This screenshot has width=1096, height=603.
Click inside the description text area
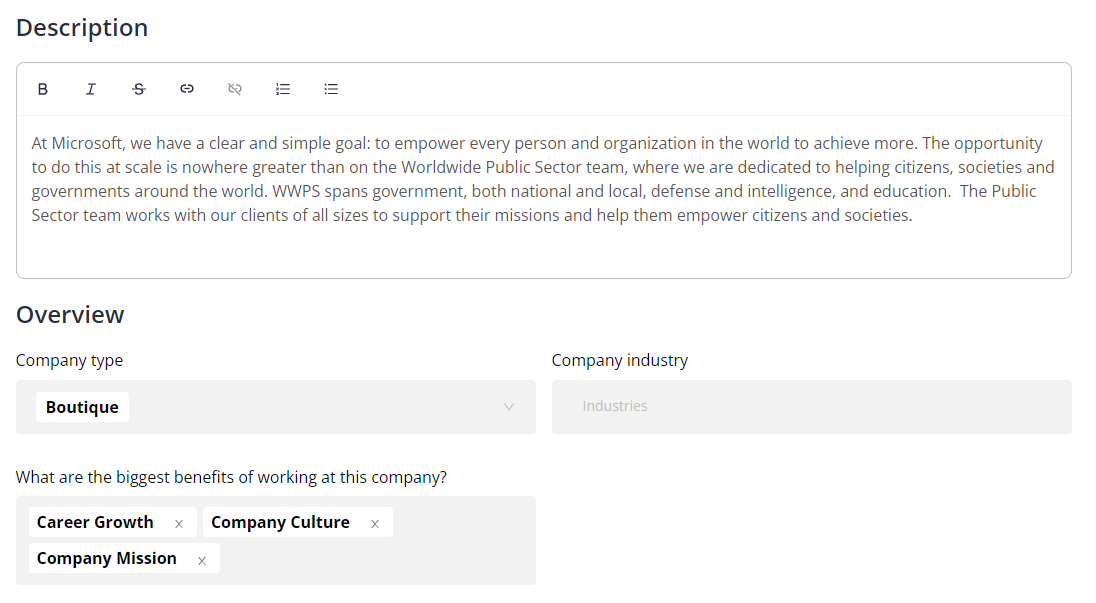point(544,196)
